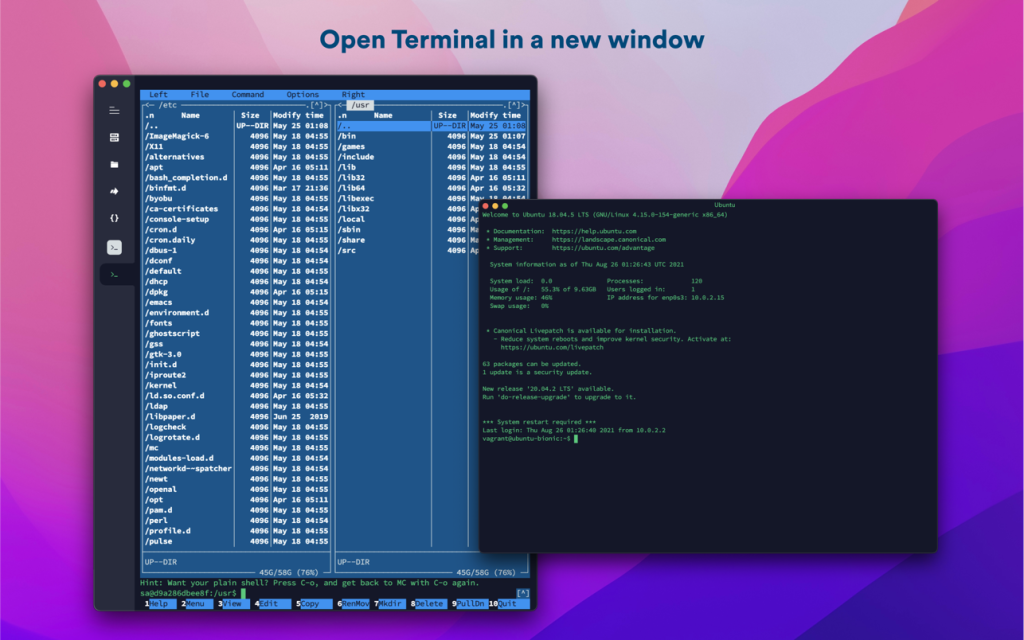
Task: Open the Command menu
Action: [248, 95]
